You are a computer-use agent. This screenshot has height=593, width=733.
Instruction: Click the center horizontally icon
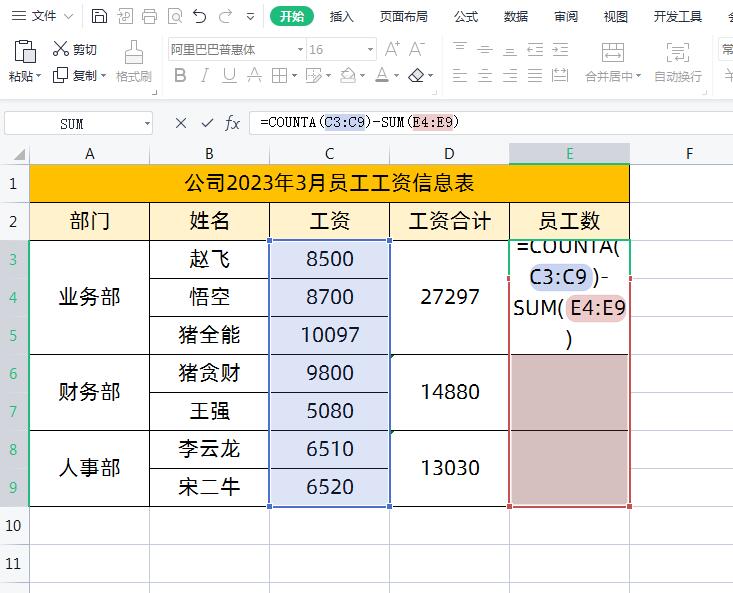click(485, 75)
